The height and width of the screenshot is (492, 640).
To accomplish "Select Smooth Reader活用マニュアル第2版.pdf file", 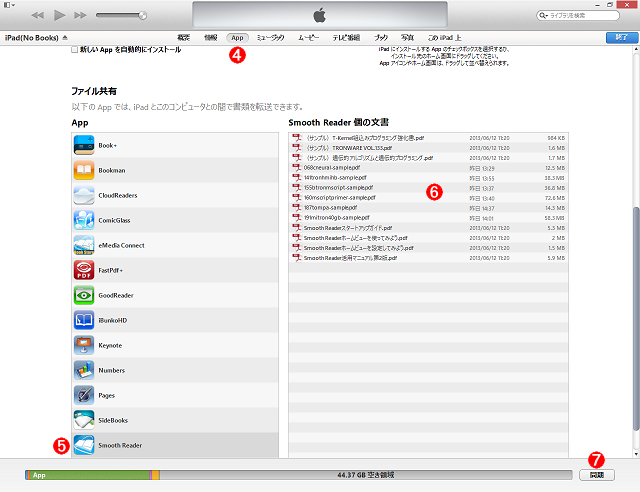I will pos(428,258).
